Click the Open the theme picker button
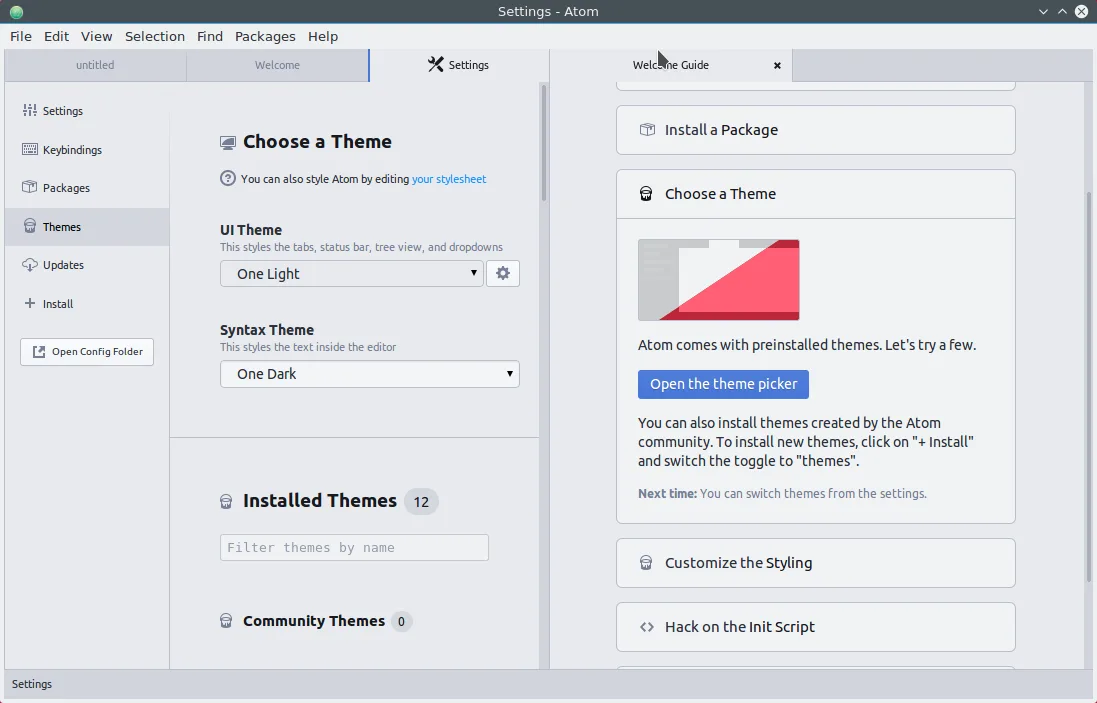The image size is (1097, 703). click(x=723, y=385)
